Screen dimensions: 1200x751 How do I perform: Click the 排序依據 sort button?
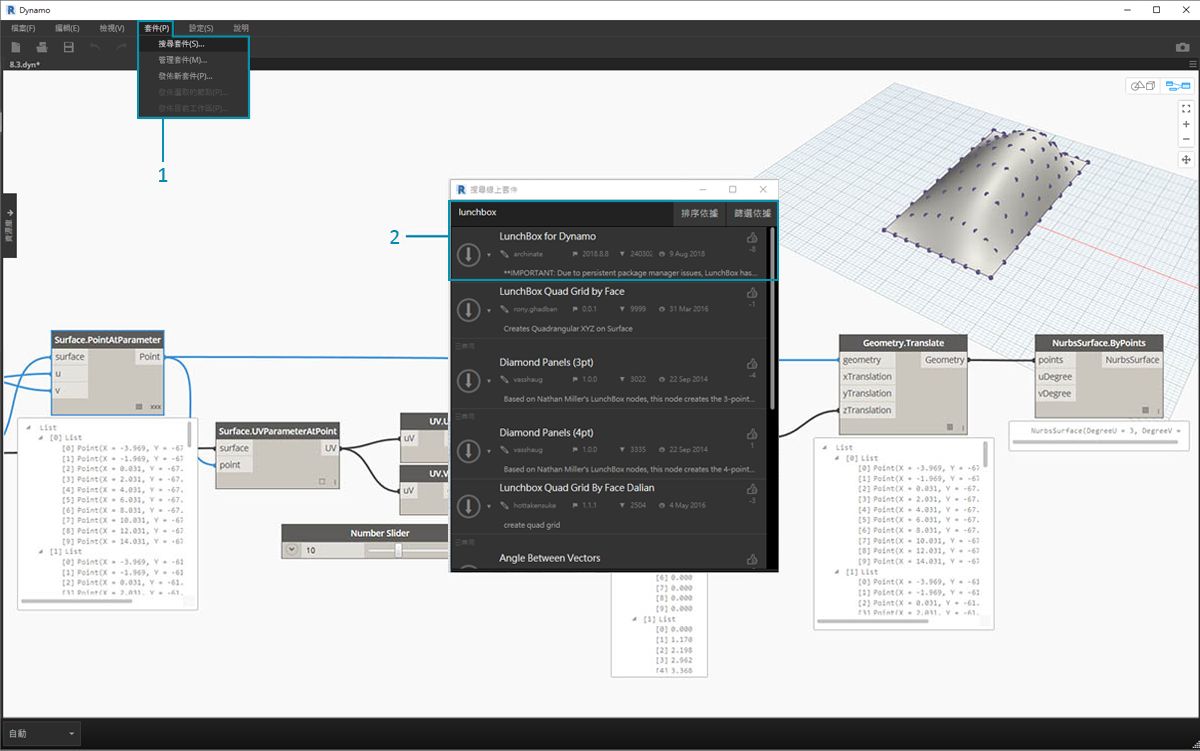tap(700, 213)
